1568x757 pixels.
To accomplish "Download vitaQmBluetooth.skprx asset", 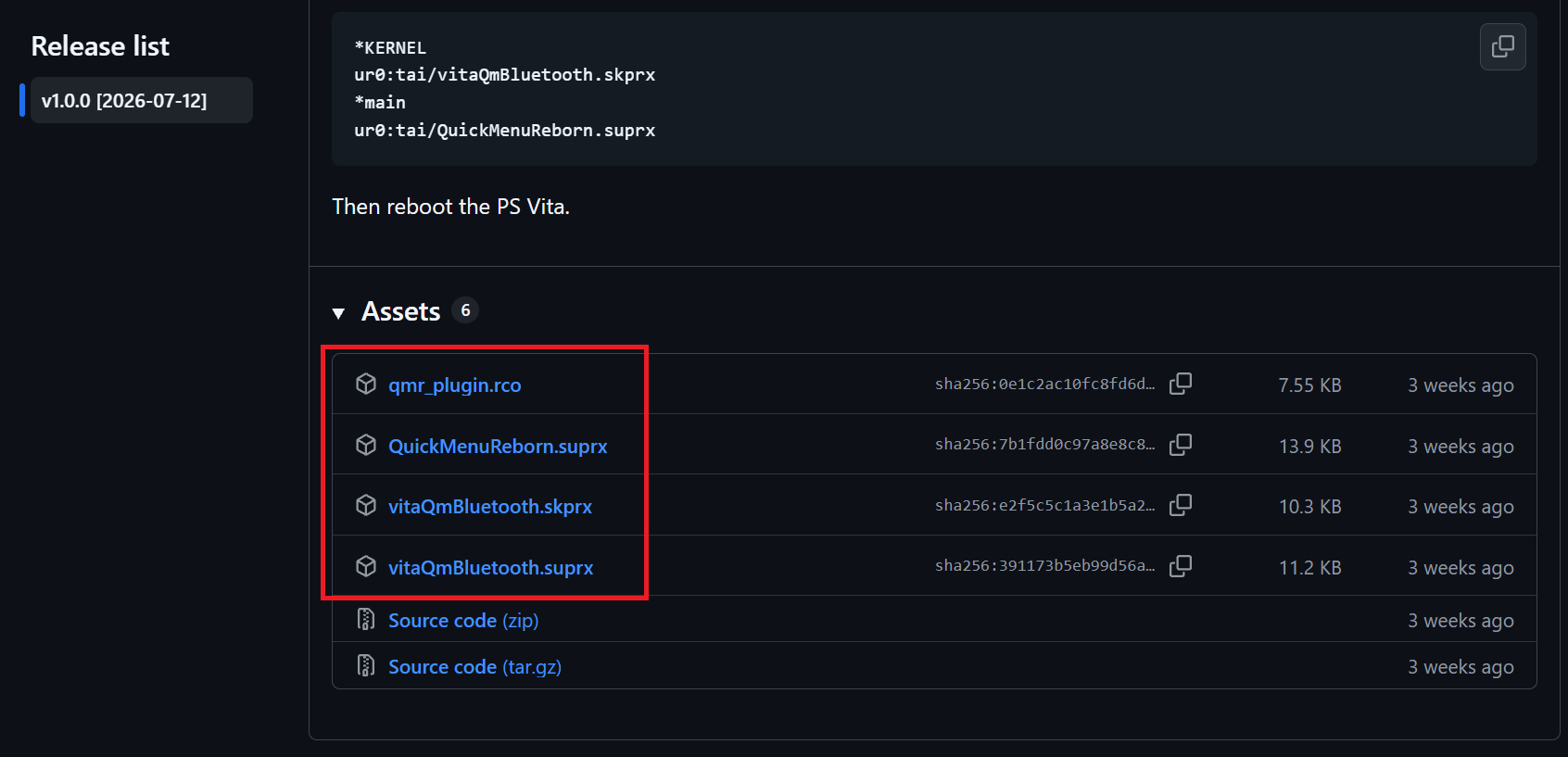I will click(490, 507).
